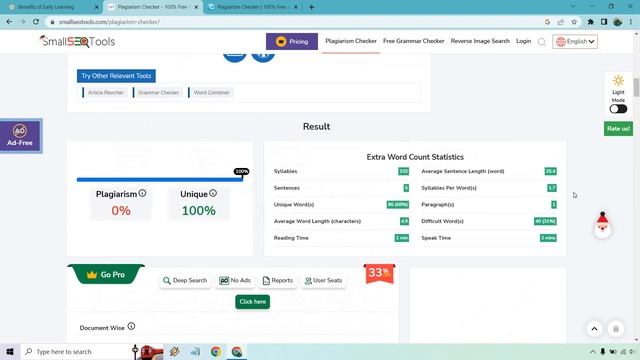Click the address bar URL field
The height and width of the screenshot is (360, 640).
click(x=294, y=22)
